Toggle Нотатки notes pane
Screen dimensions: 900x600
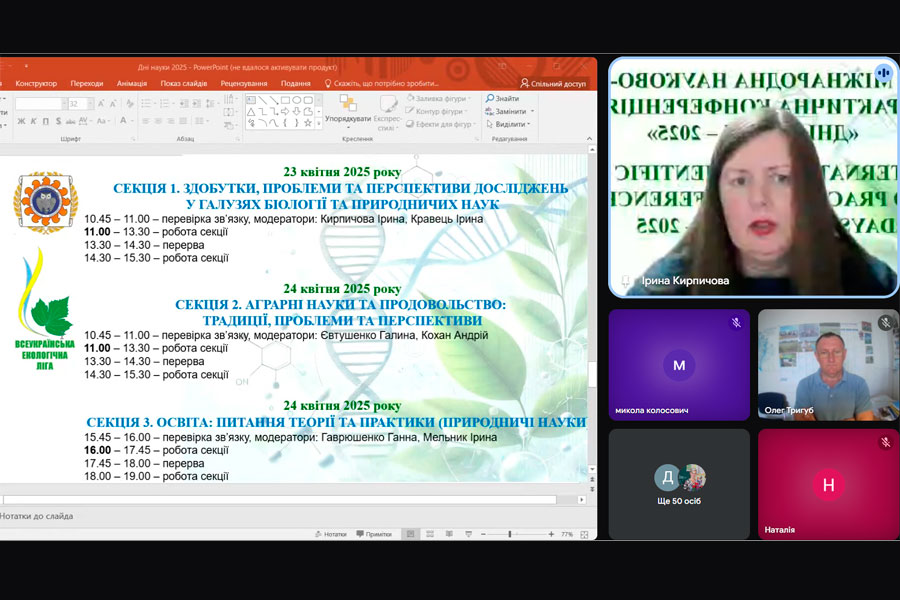(328, 534)
